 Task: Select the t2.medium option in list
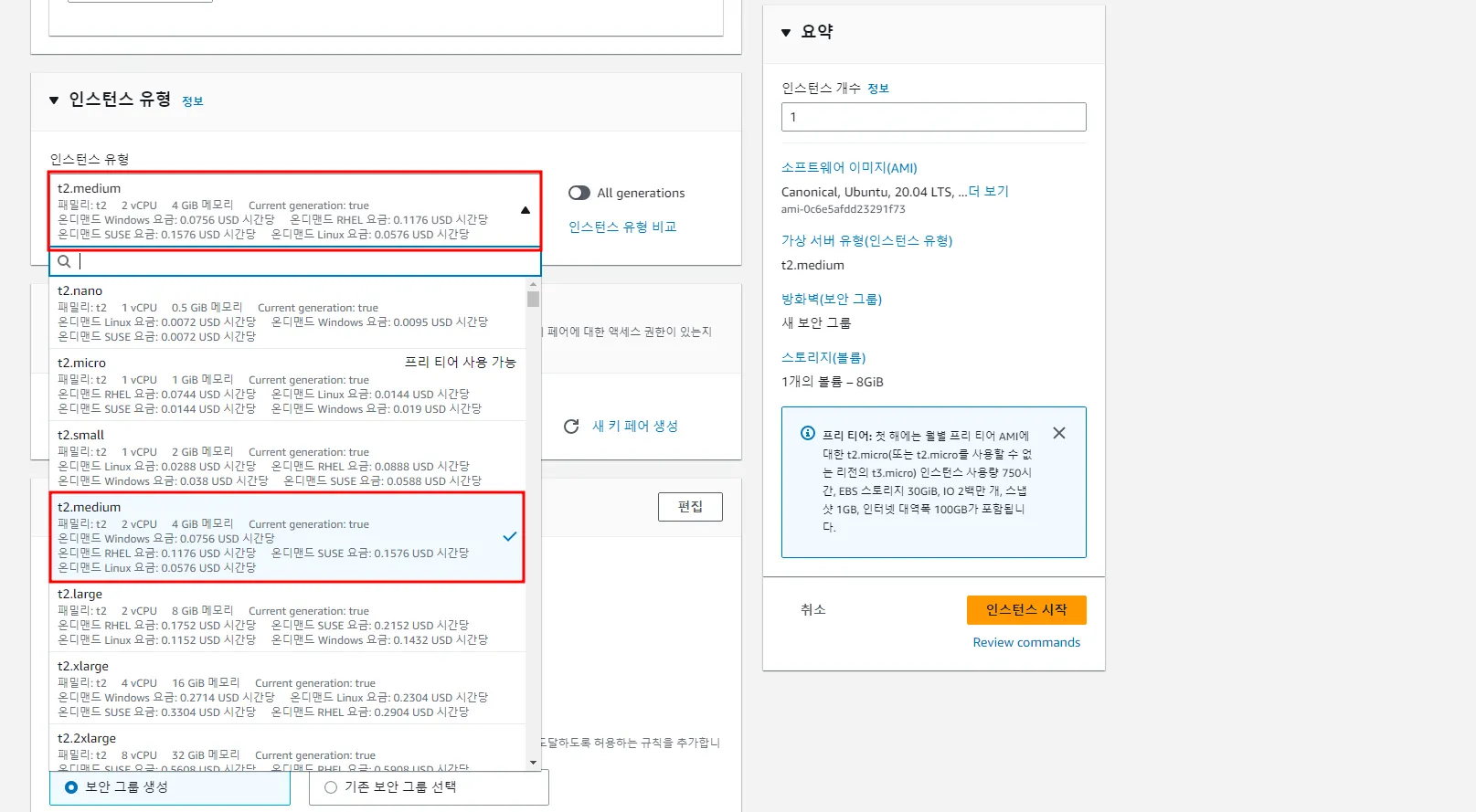click(x=287, y=537)
